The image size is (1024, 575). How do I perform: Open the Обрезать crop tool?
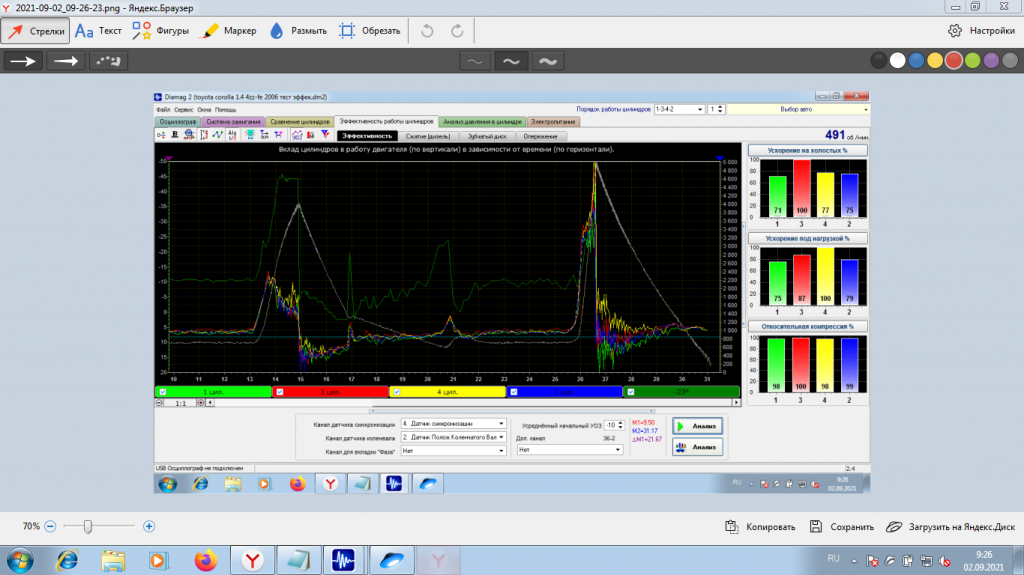[x=370, y=31]
